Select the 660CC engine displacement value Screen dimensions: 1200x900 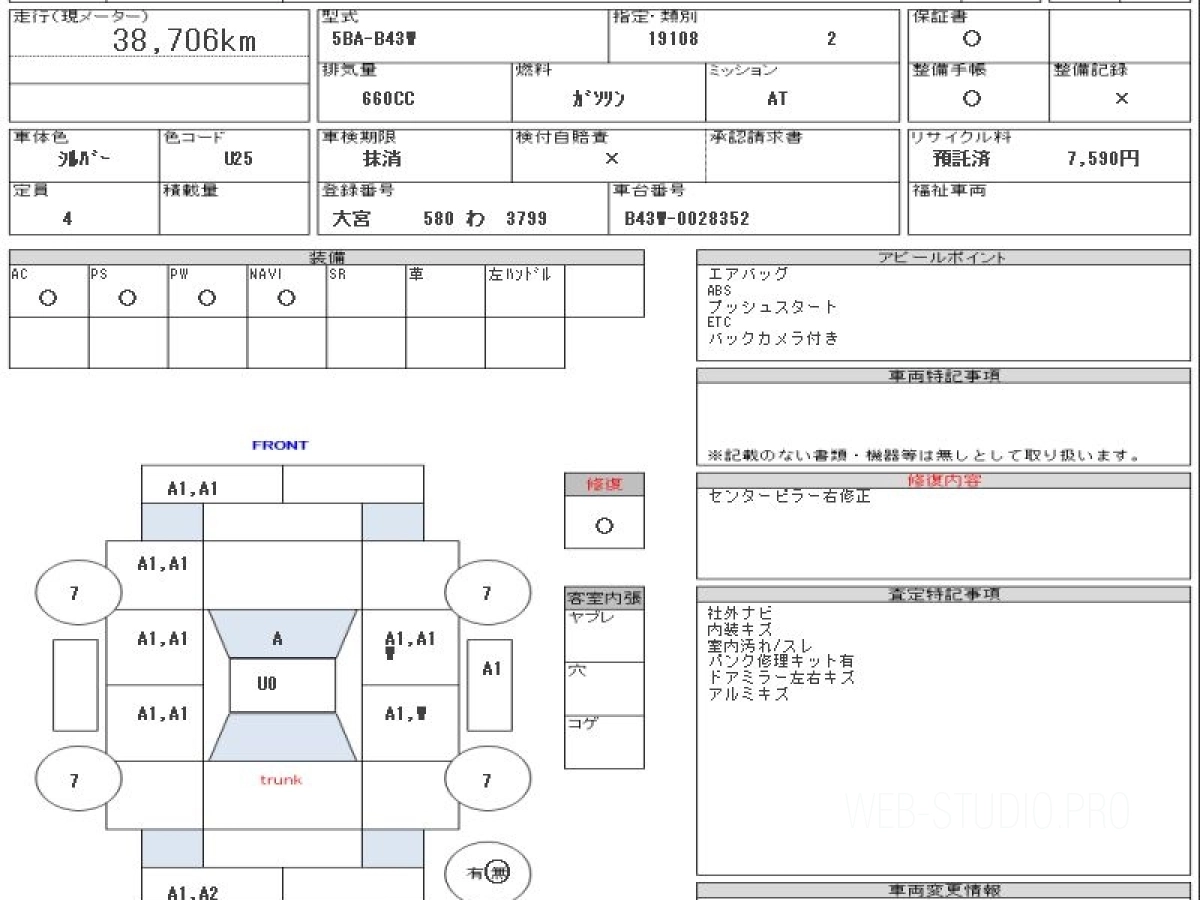(388, 99)
